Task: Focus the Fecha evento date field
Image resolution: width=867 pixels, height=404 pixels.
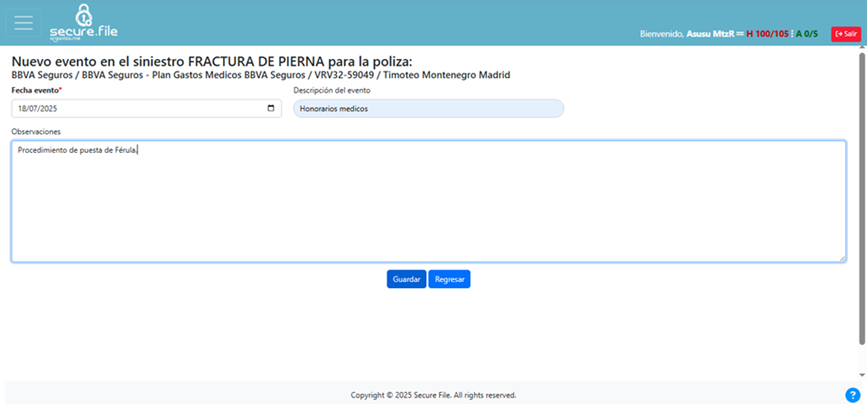Action: 140,108
